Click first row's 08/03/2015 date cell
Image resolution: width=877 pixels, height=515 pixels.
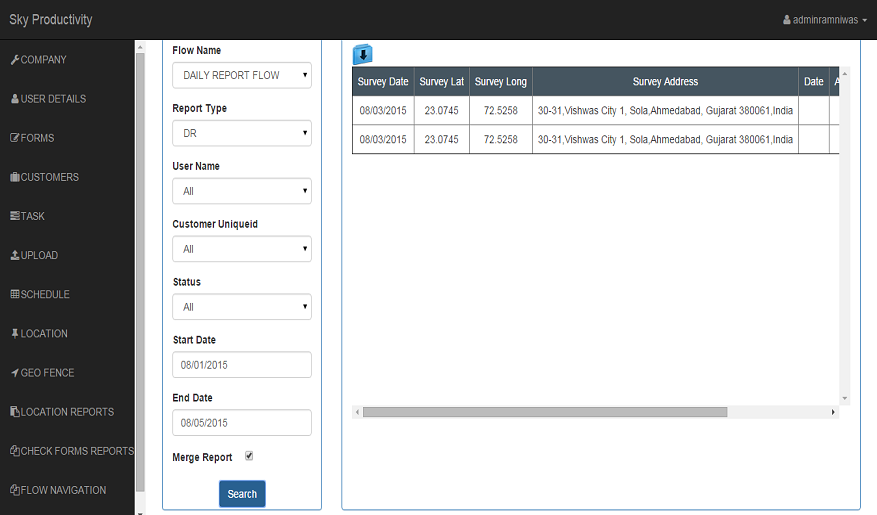click(383, 110)
